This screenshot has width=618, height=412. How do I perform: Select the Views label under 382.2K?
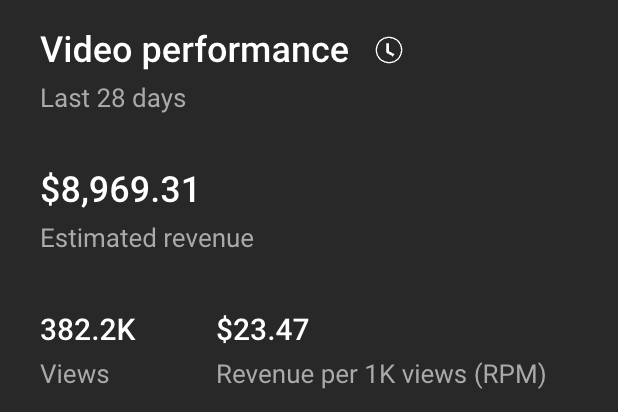pyautogui.click(x=75, y=375)
